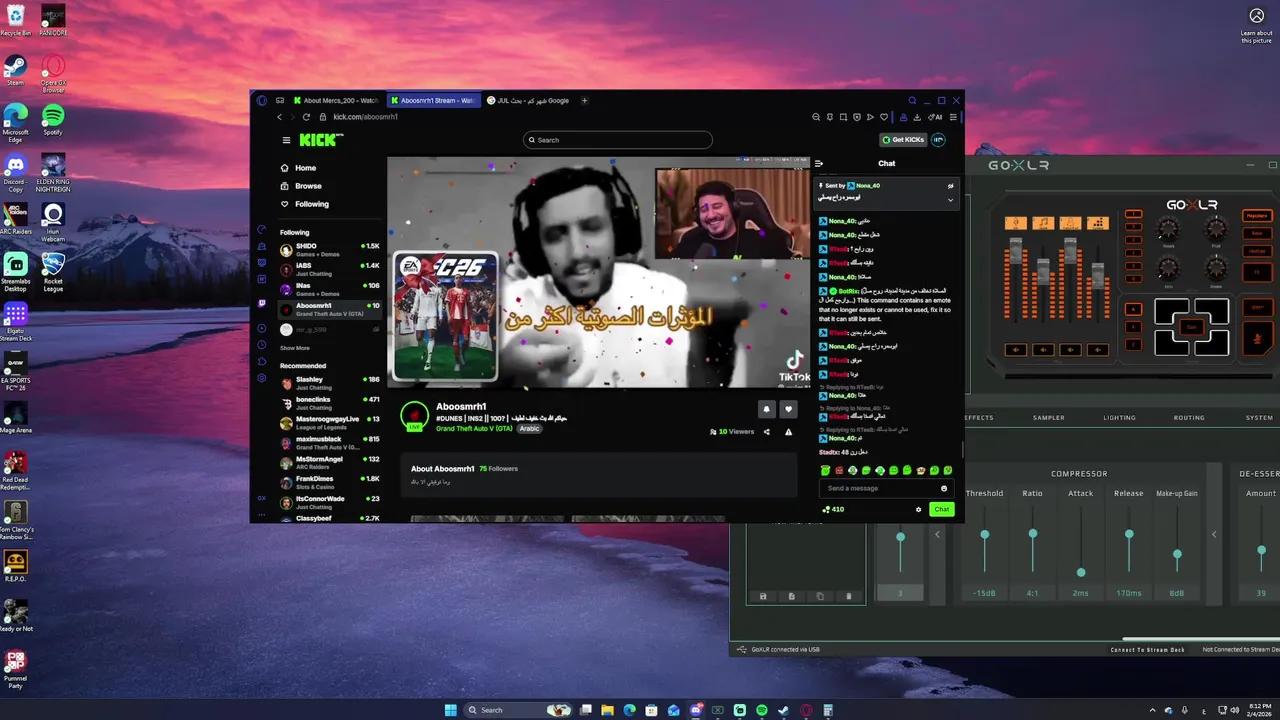Toggle GoXLR first channel mute button

1016,349
